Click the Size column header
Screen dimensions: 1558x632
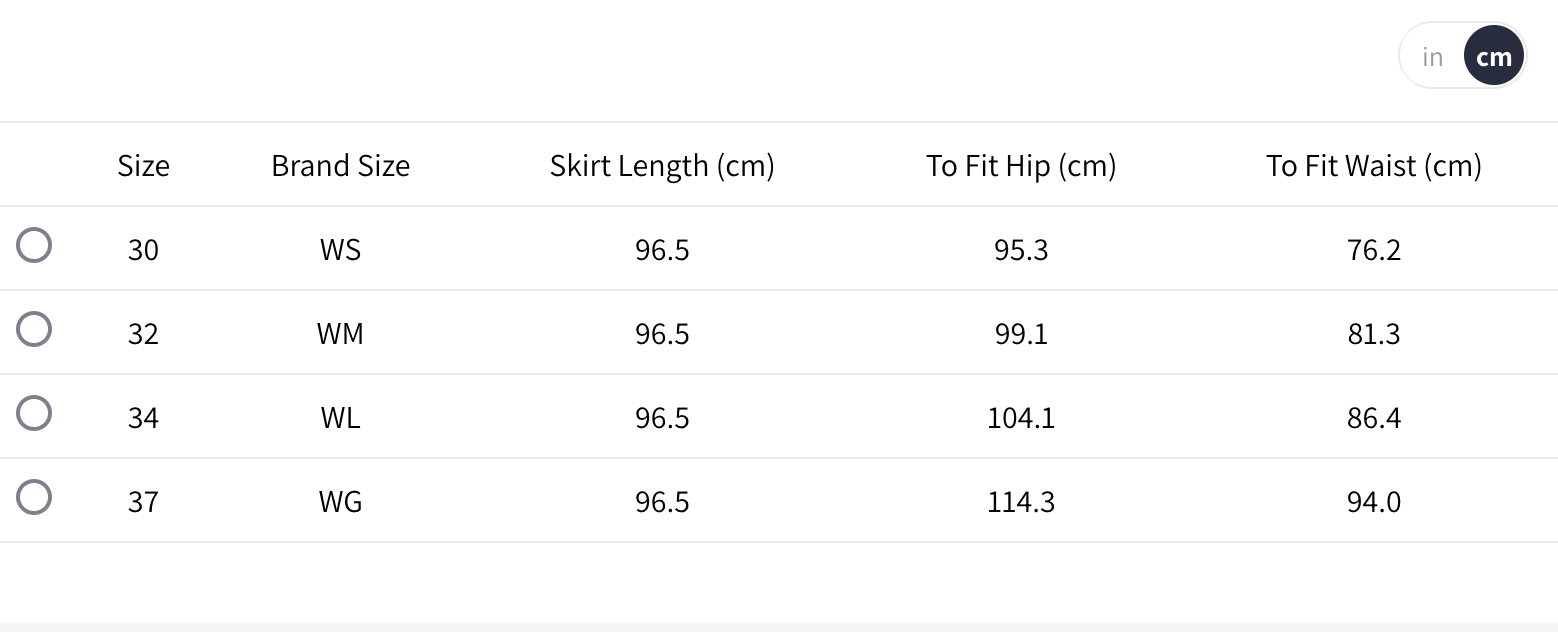143,166
